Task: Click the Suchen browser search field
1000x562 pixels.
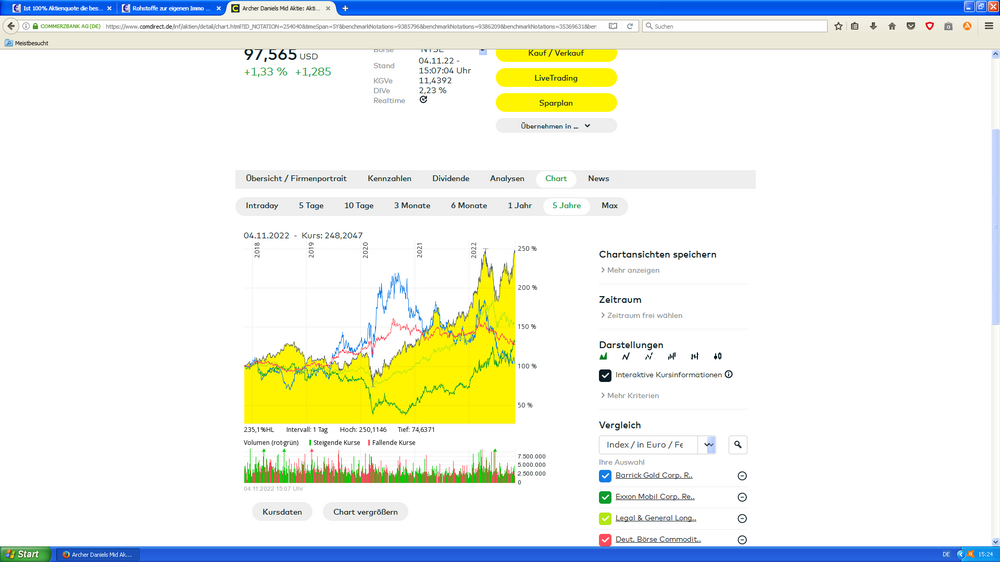Action: pos(735,26)
